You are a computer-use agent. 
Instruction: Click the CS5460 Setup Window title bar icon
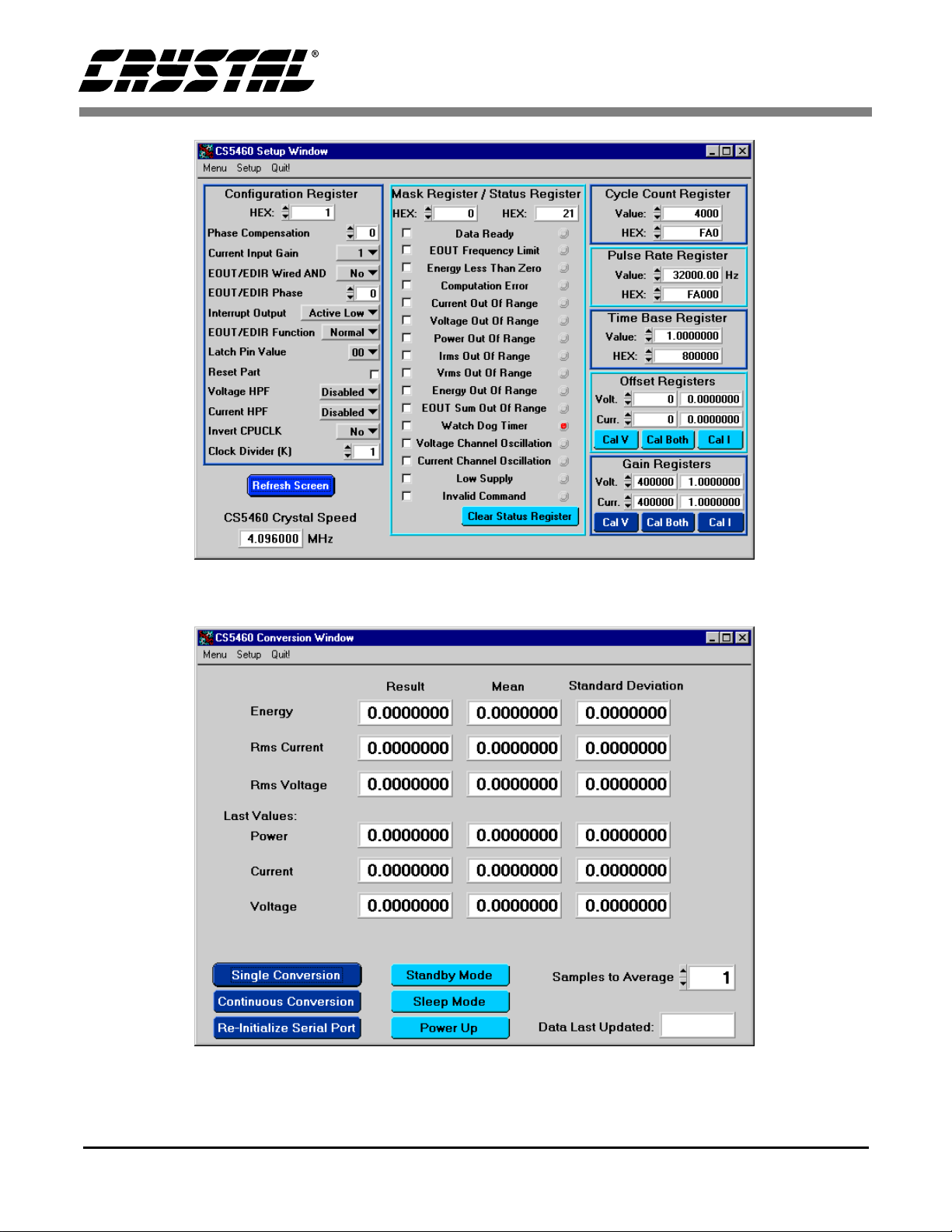click(206, 151)
